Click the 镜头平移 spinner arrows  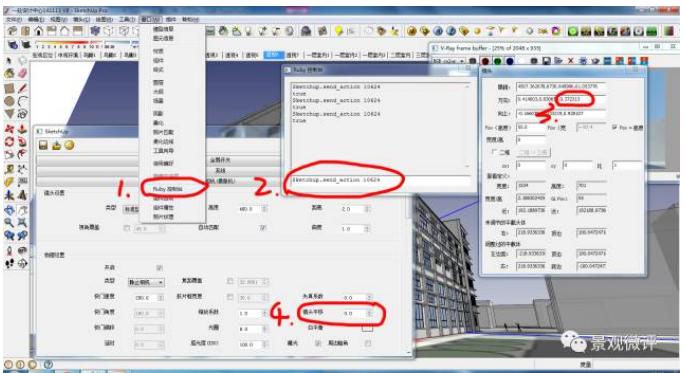pos(369,313)
